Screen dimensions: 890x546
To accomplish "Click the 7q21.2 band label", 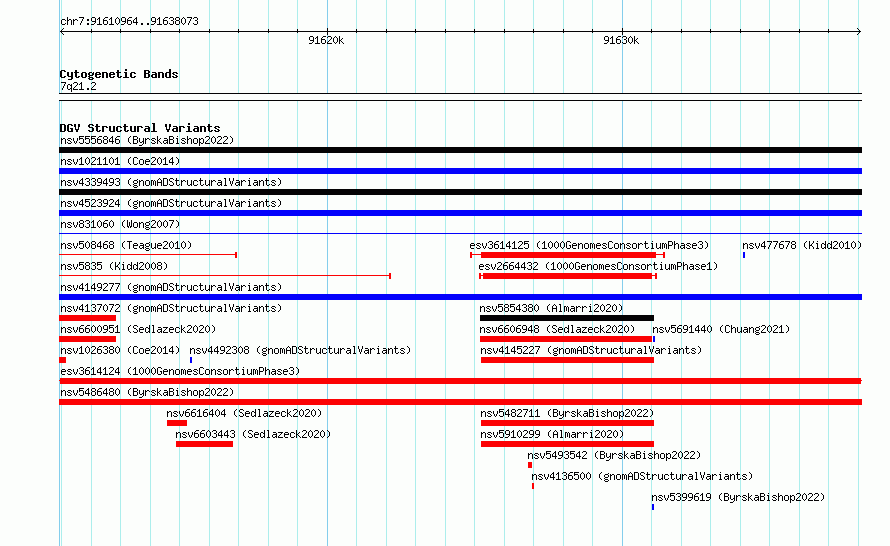I will pyautogui.click(x=78, y=86).
